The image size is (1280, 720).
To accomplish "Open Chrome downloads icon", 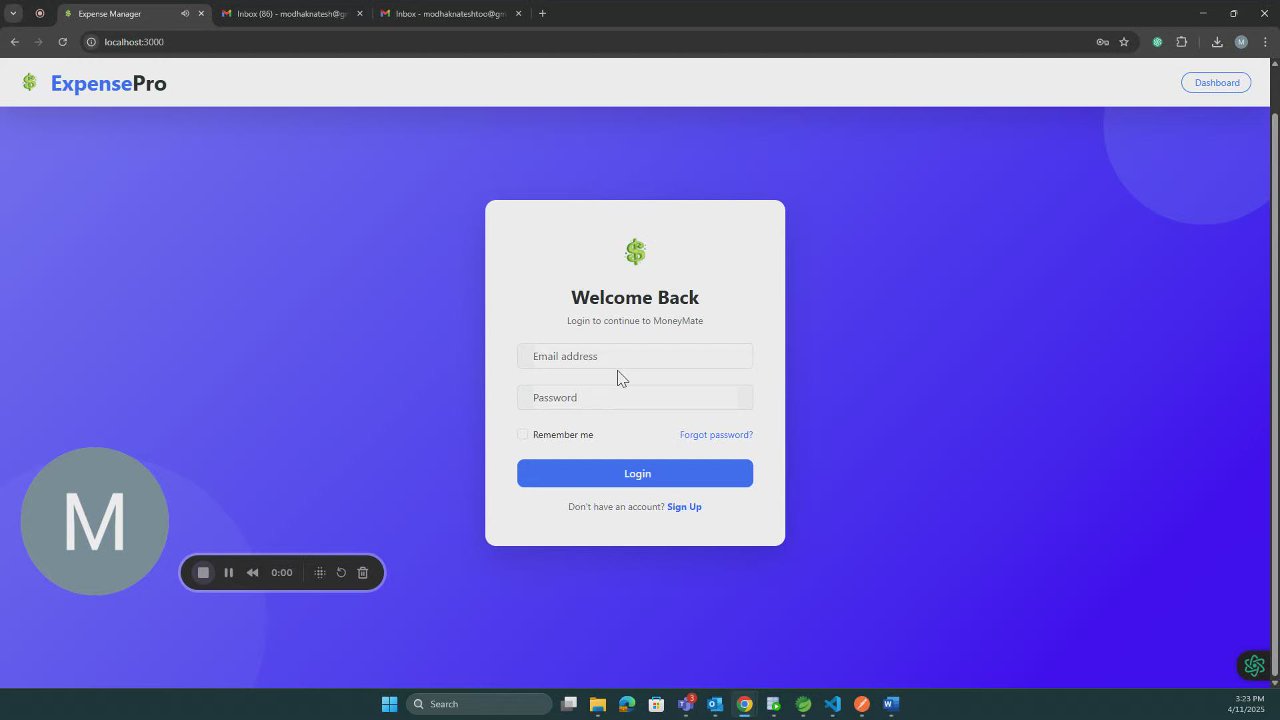I will (x=1217, y=42).
